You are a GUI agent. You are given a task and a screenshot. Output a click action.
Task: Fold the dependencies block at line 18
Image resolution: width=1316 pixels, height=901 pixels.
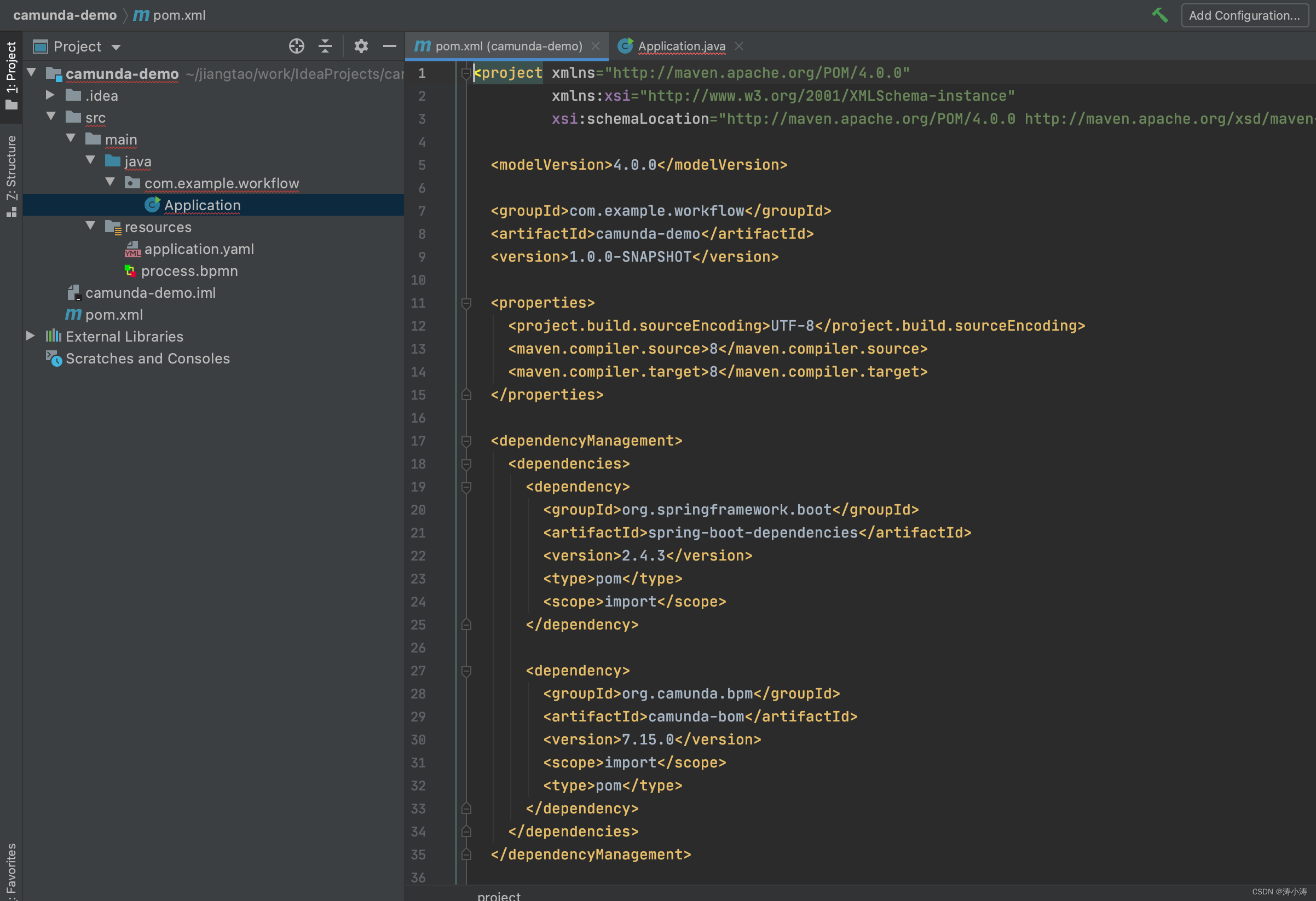(466, 464)
